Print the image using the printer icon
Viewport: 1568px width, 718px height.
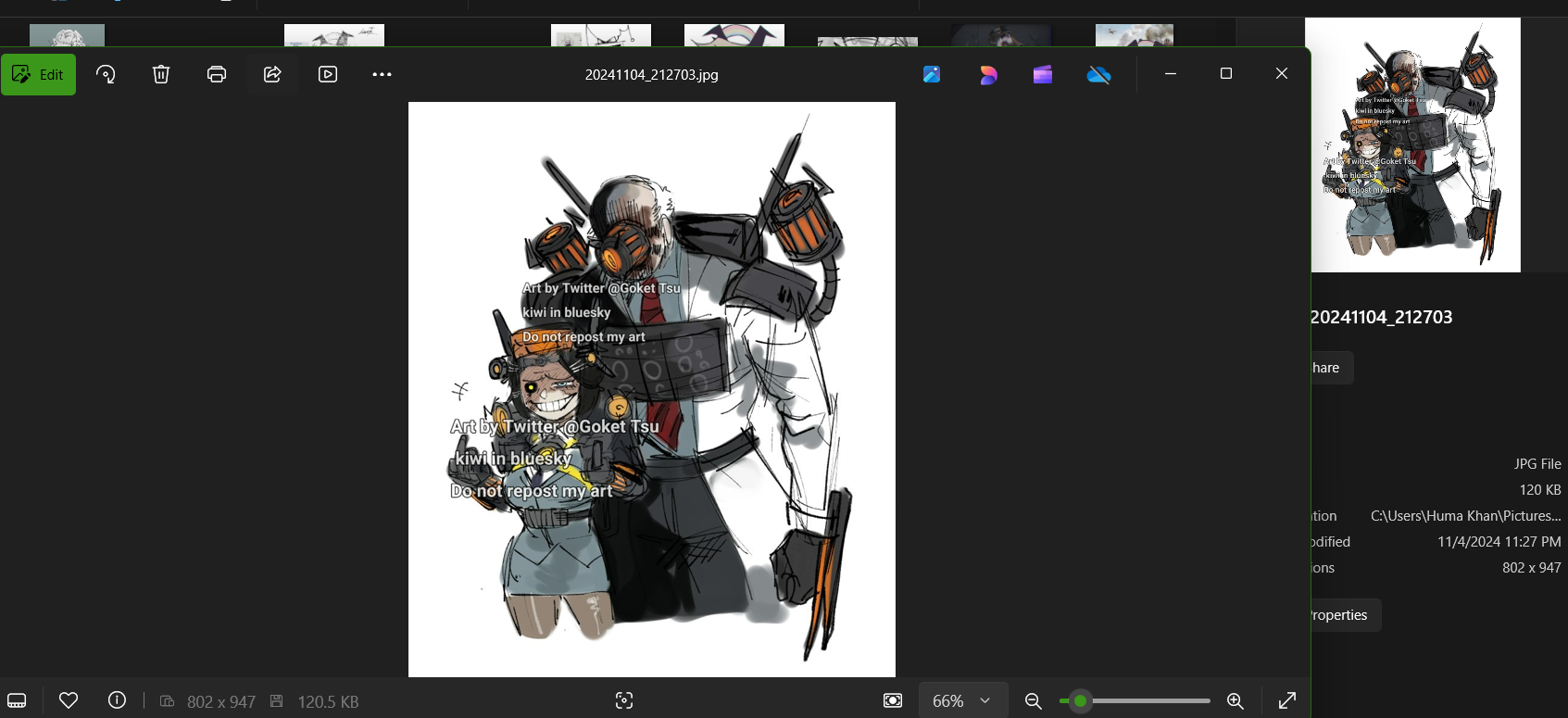217,75
